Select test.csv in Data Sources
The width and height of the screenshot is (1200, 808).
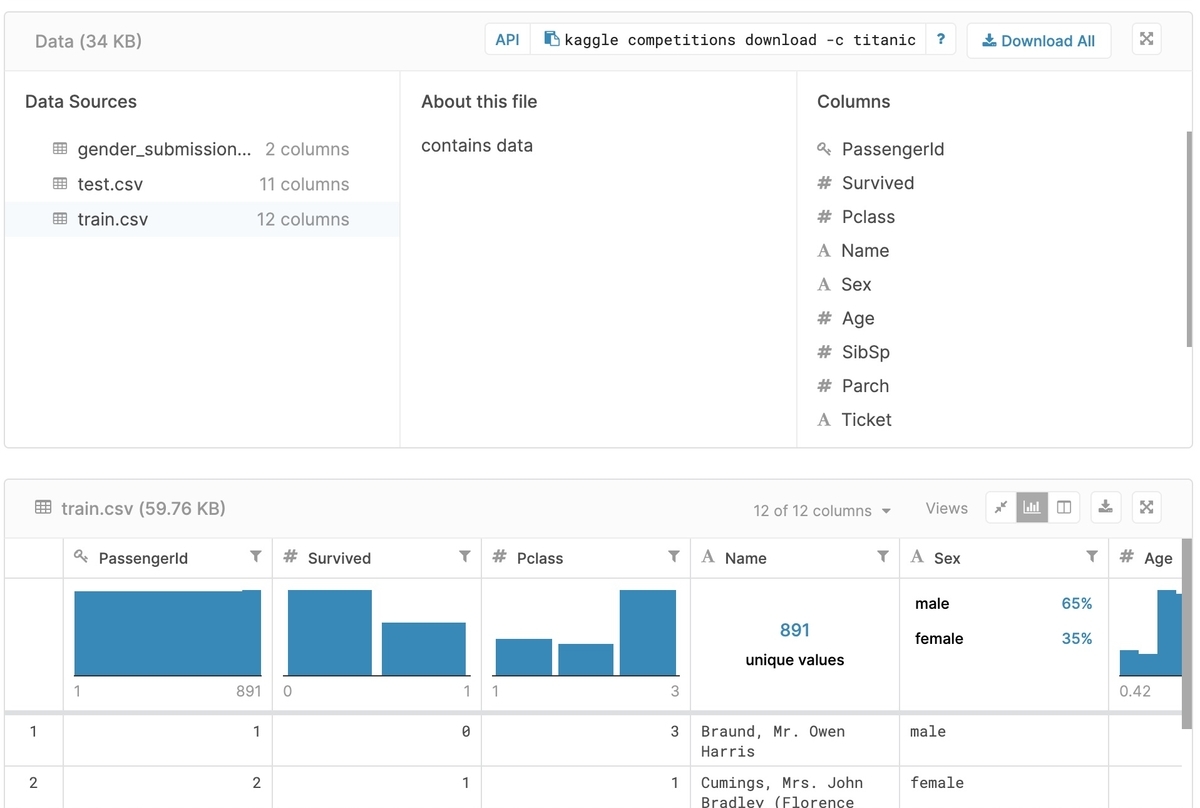(201, 184)
